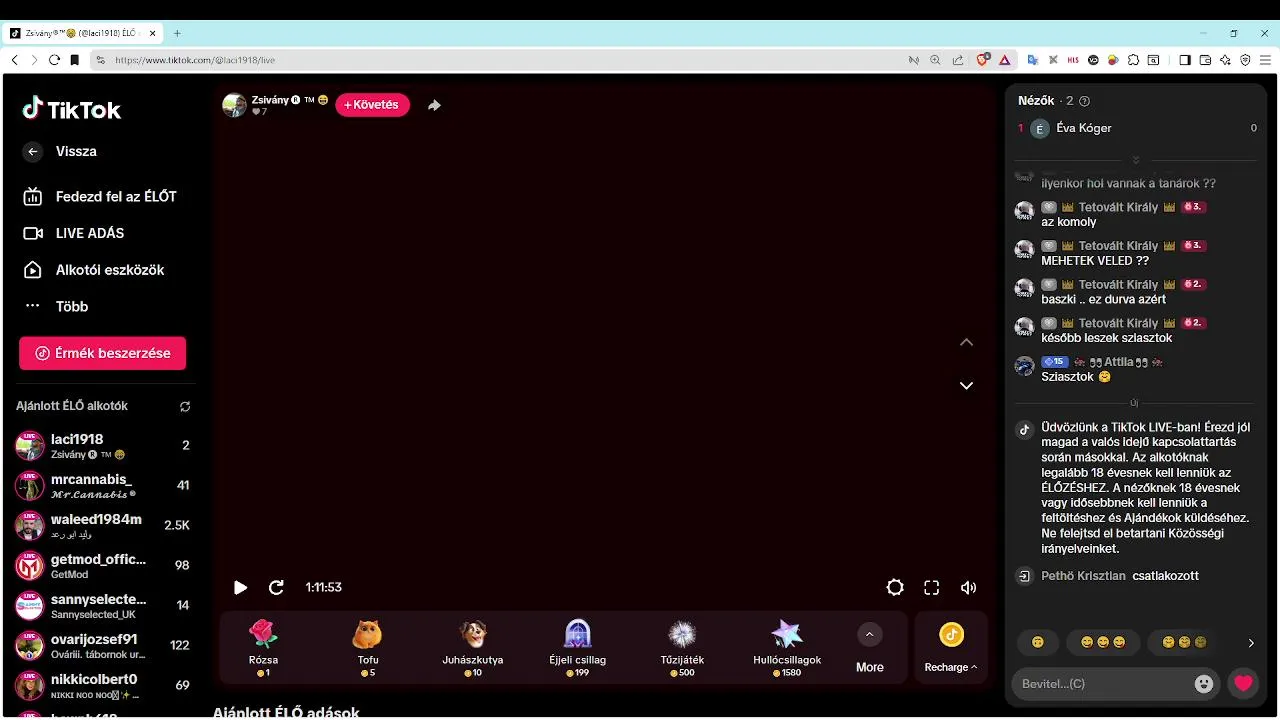Send the single smiley quick reaction

click(1037, 642)
